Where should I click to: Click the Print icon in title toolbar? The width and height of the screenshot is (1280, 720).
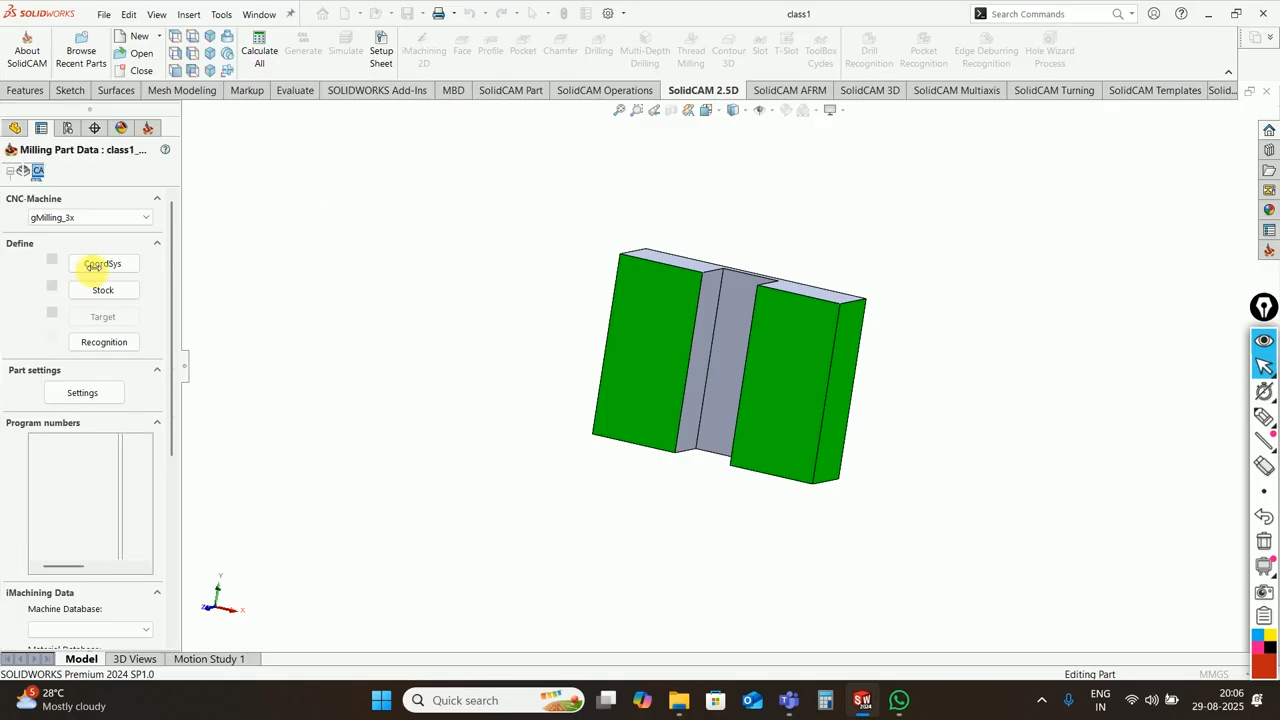pyautogui.click(x=438, y=14)
